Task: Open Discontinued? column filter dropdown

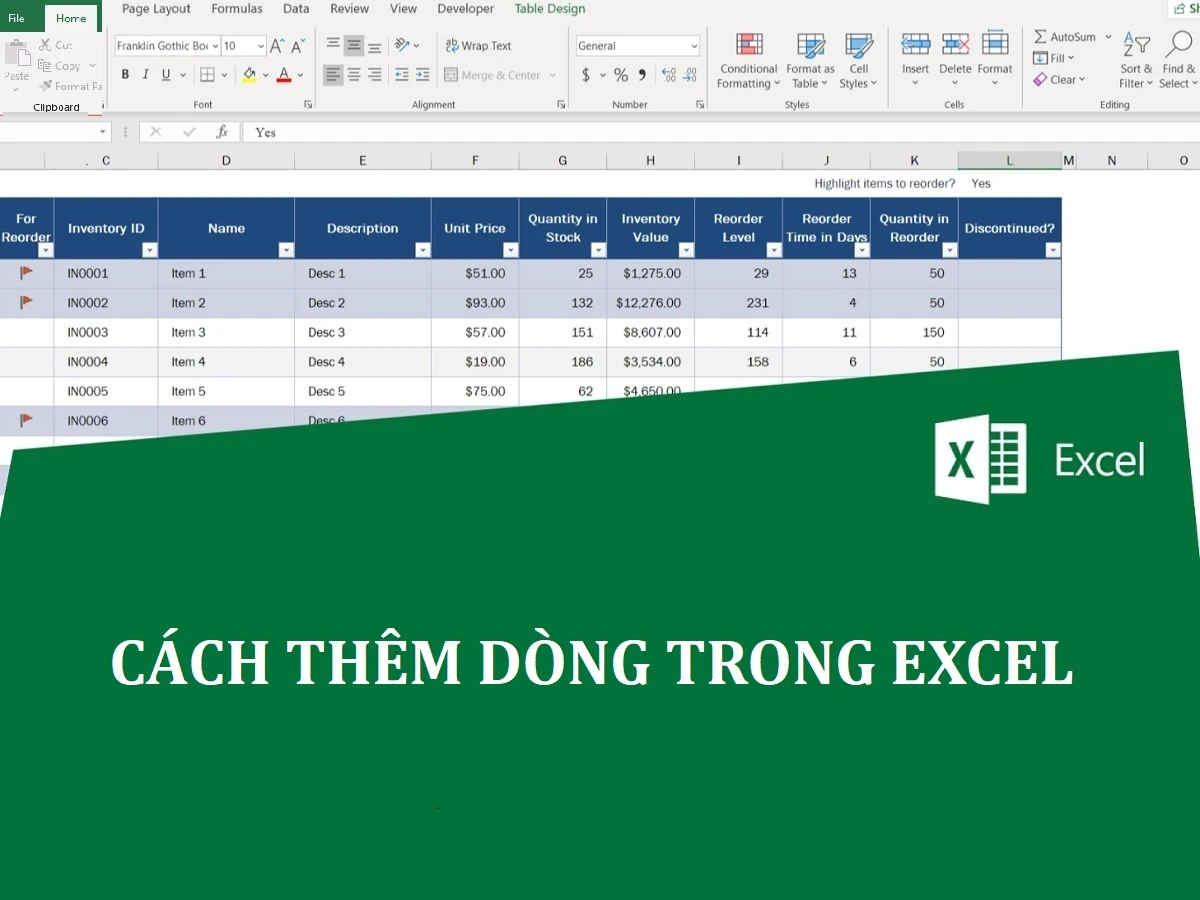Action: click(x=1052, y=250)
